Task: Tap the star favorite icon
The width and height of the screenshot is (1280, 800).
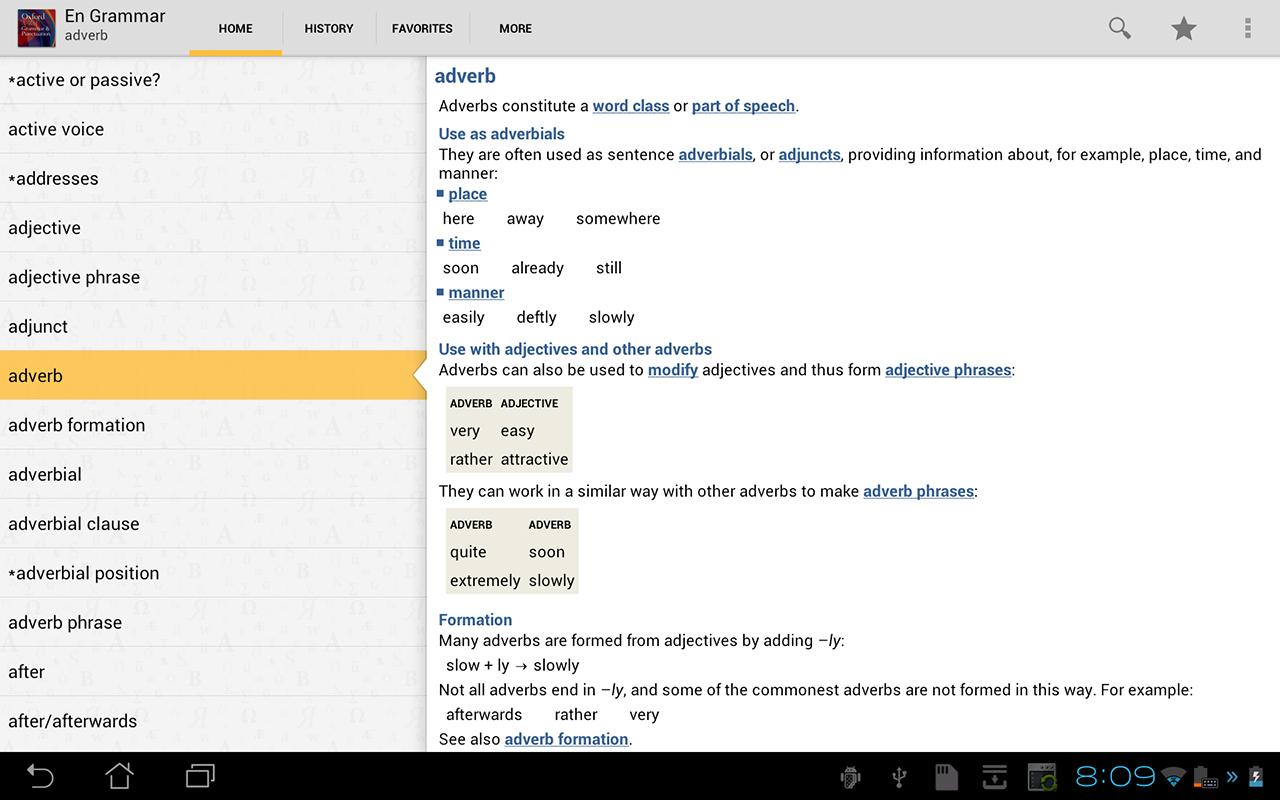Action: [1184, 28]
